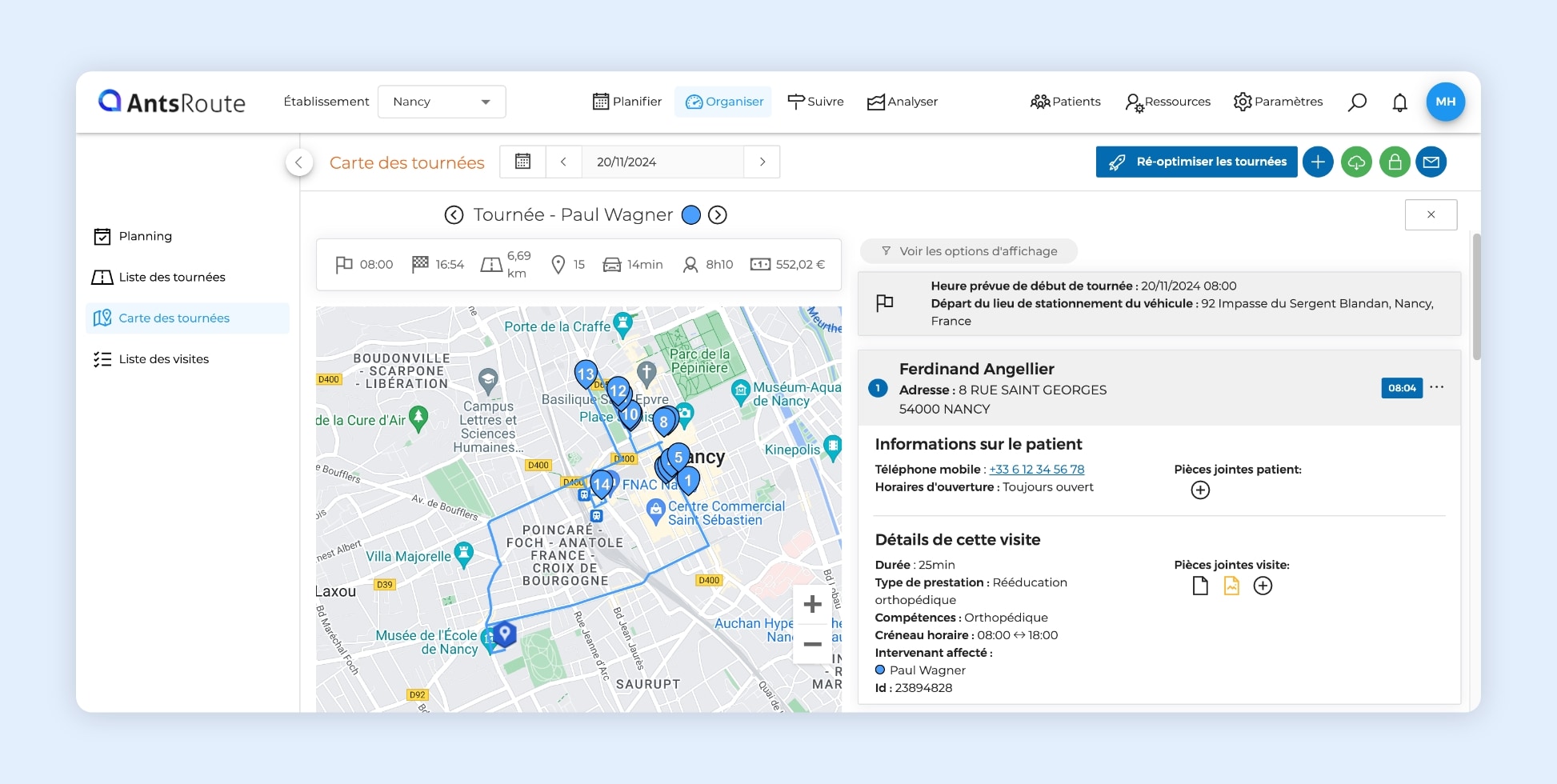Screen dimensions: 1557x784
Task: Collapse the left sidebar with chevron
Action: coord(298,162)
